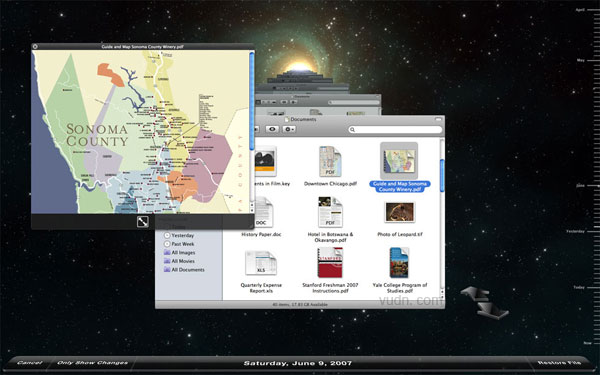
Task: Select Stanford Freshman 2007 Instructions.pdf icon
Action: pos(330,262)
